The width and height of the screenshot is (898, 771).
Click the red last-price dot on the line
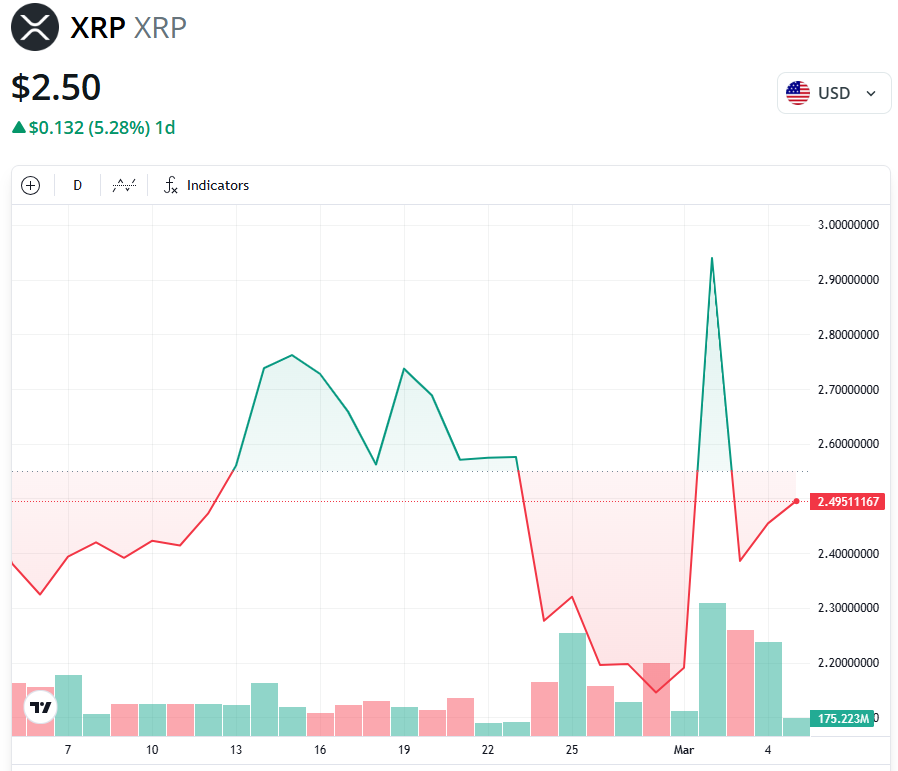[x=796, y=501]
